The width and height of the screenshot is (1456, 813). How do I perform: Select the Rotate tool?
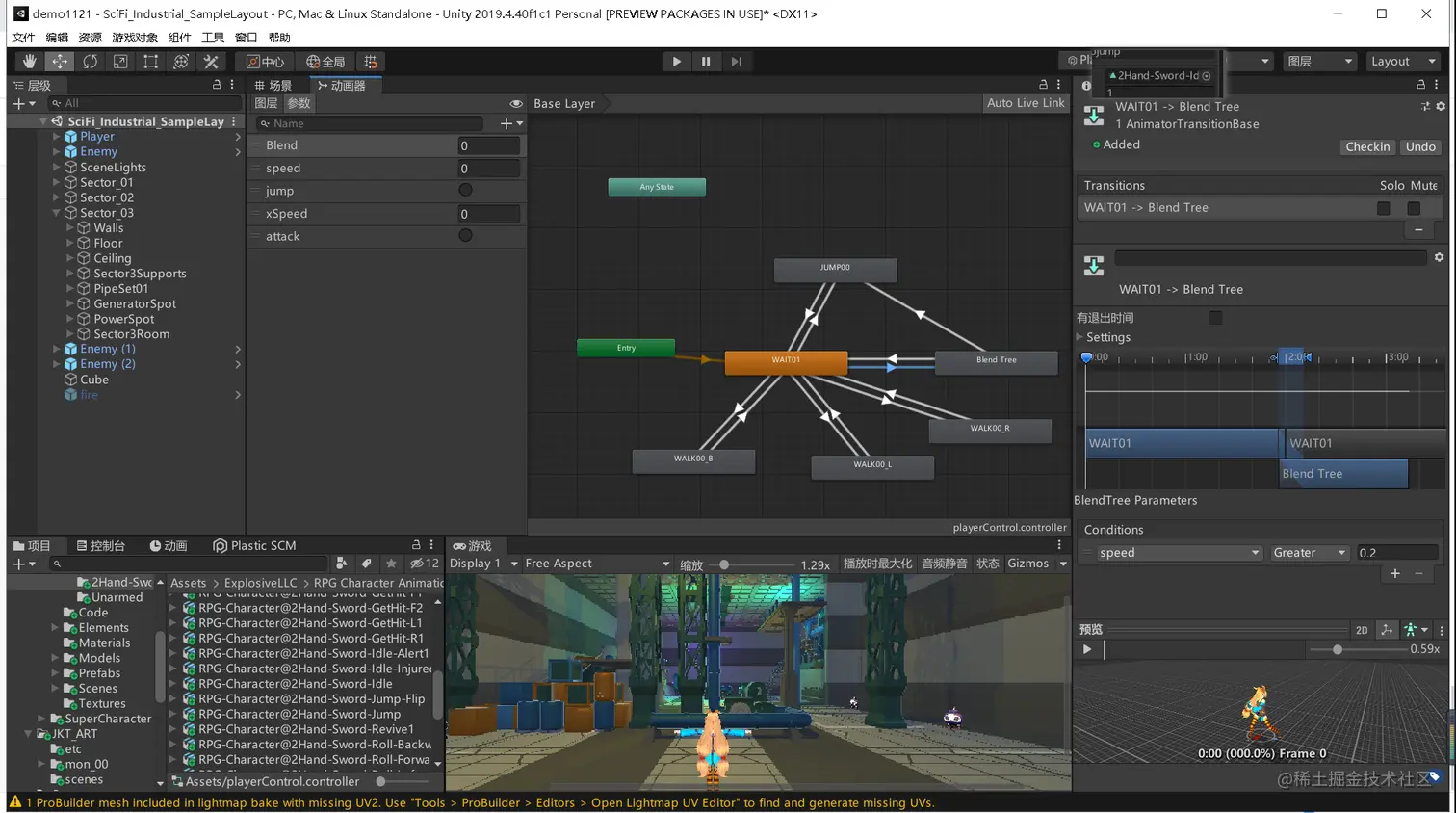90,62
